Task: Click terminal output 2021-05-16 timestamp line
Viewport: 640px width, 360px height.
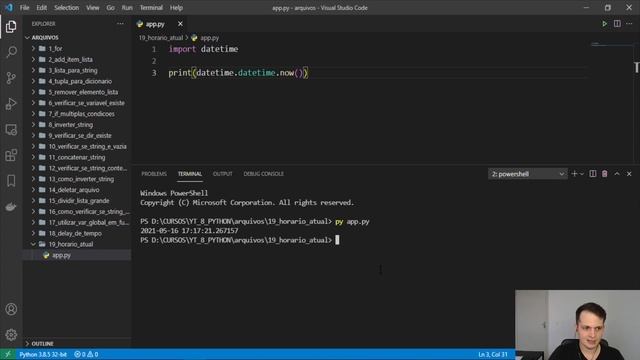Action: pos(189,231)
